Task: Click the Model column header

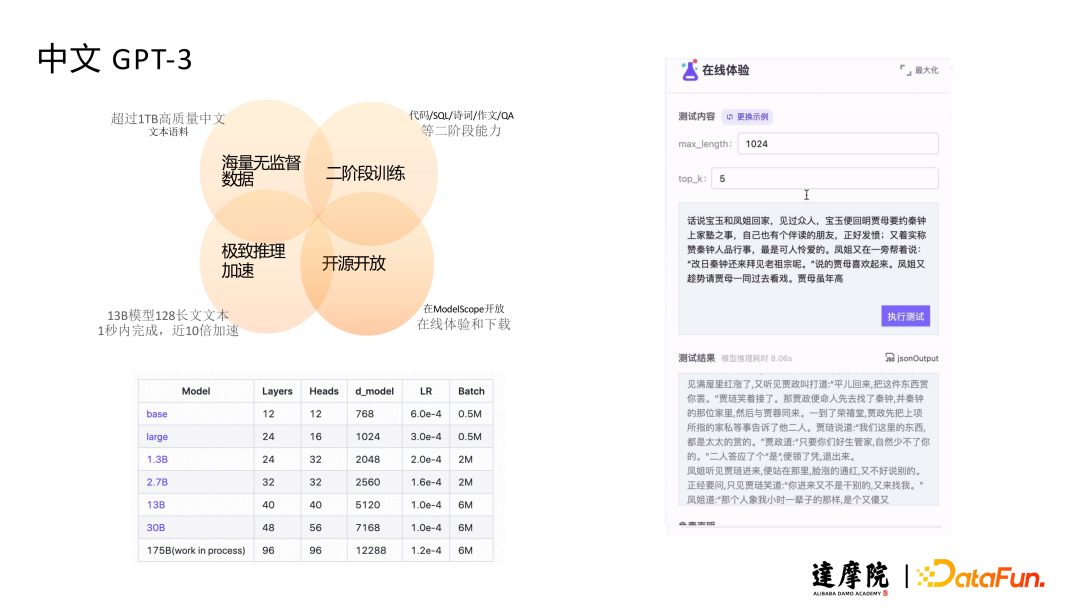Action: tap(196, 391)
